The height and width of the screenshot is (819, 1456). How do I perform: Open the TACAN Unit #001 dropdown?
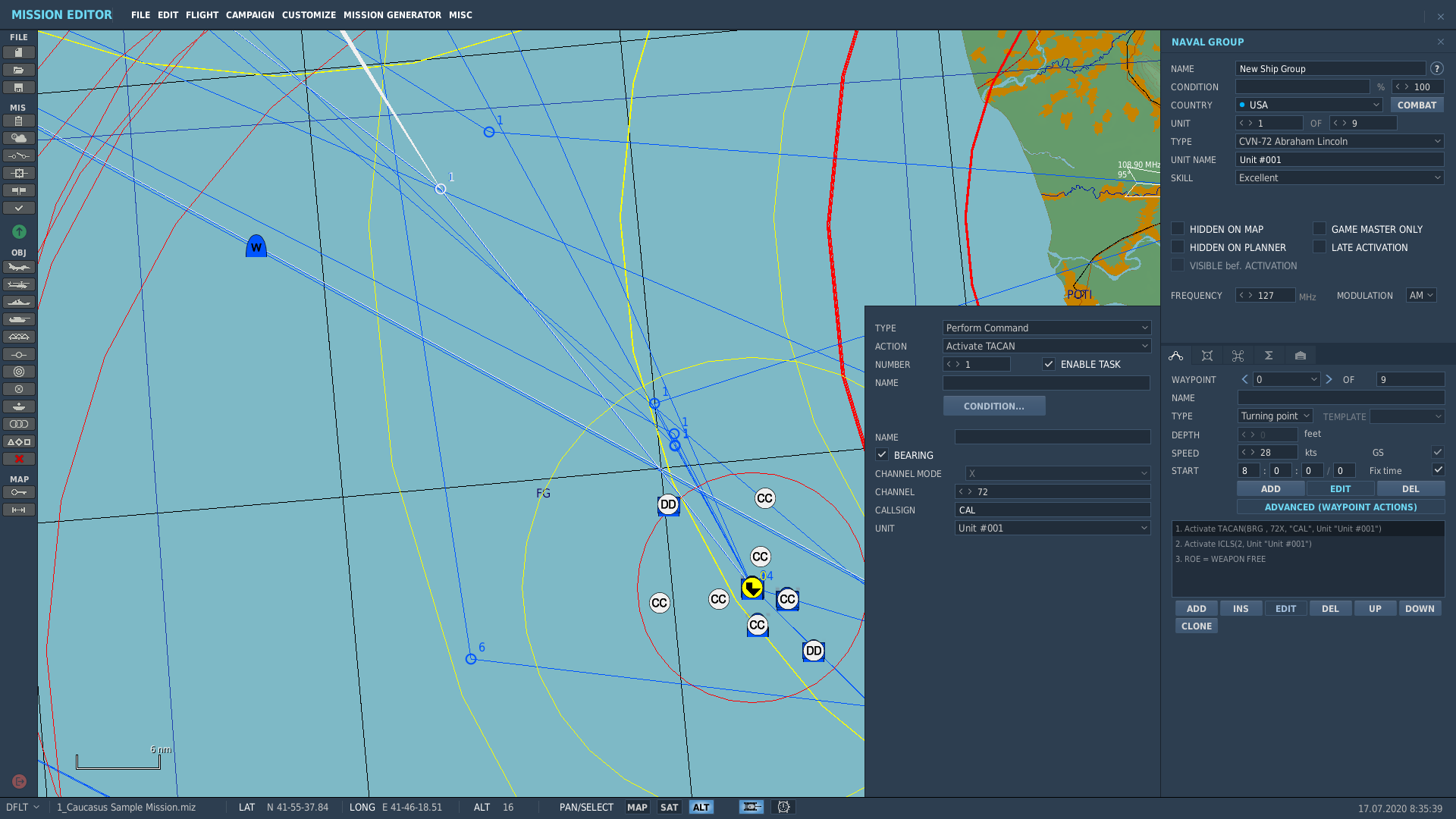pyautogui.click(x=1053, y=528)
